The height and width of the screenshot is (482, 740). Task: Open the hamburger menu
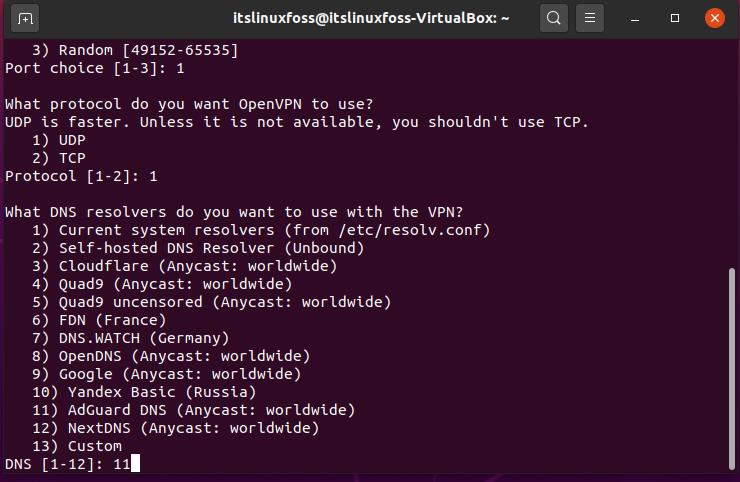coord(590,18)
